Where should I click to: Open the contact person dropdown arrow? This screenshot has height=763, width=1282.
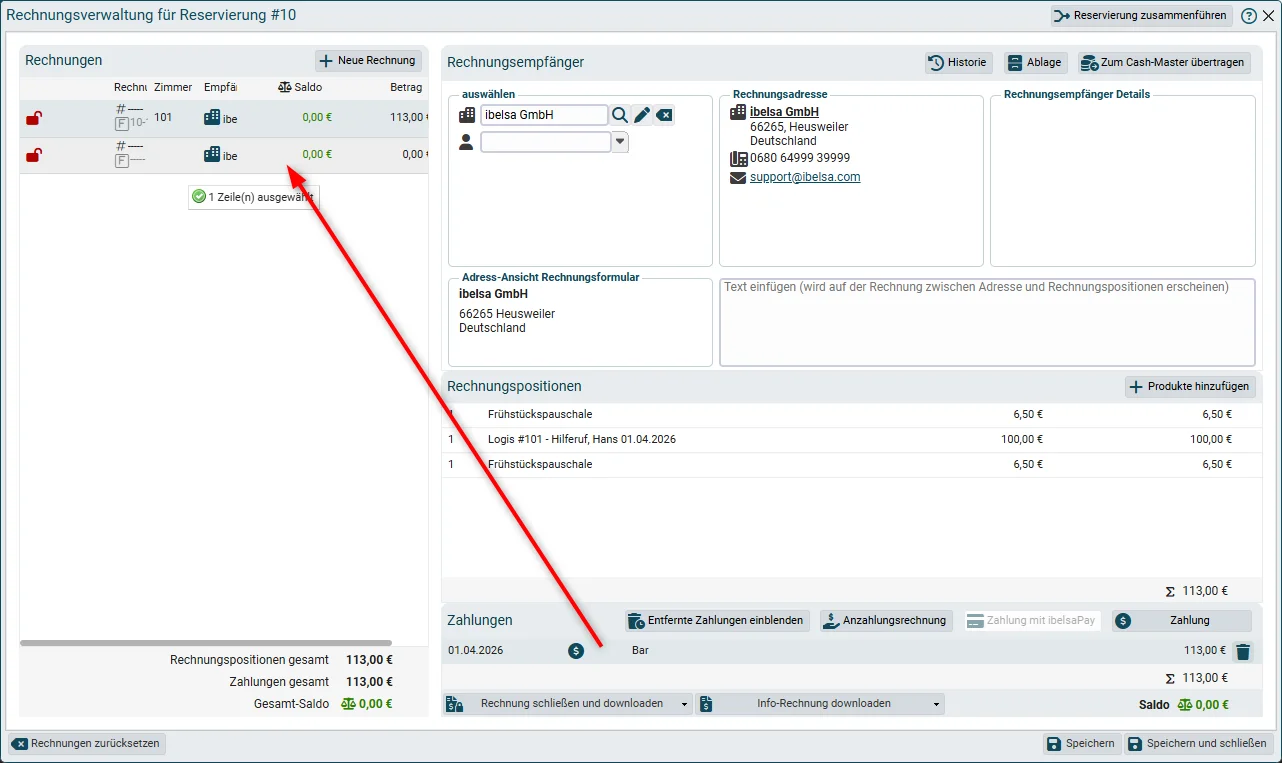pos(620,142)
